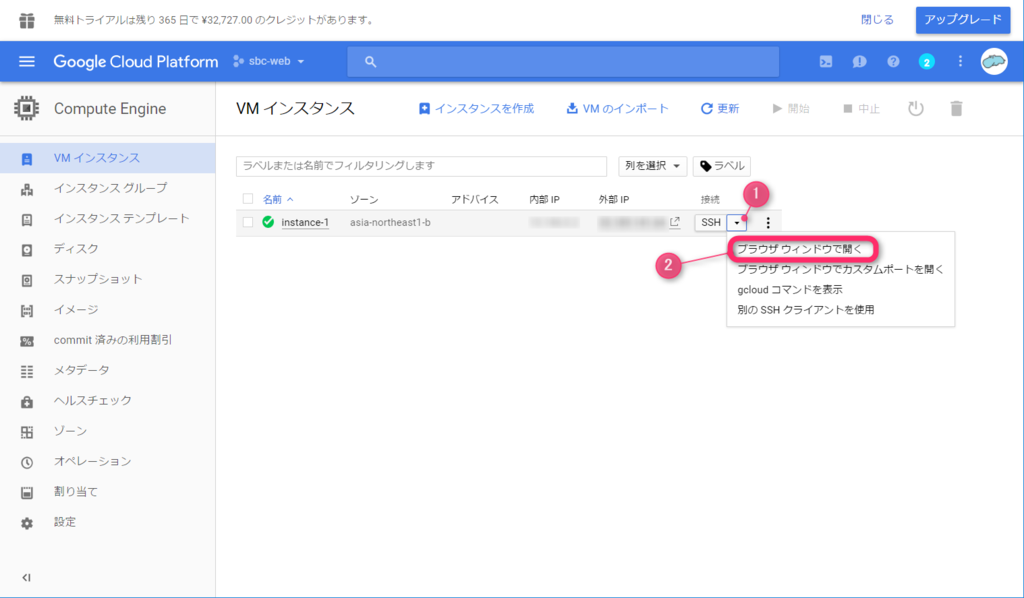The image size is (1024, 598).
Task: Open the notifications feedback icon
Action: tap(858, 61)
